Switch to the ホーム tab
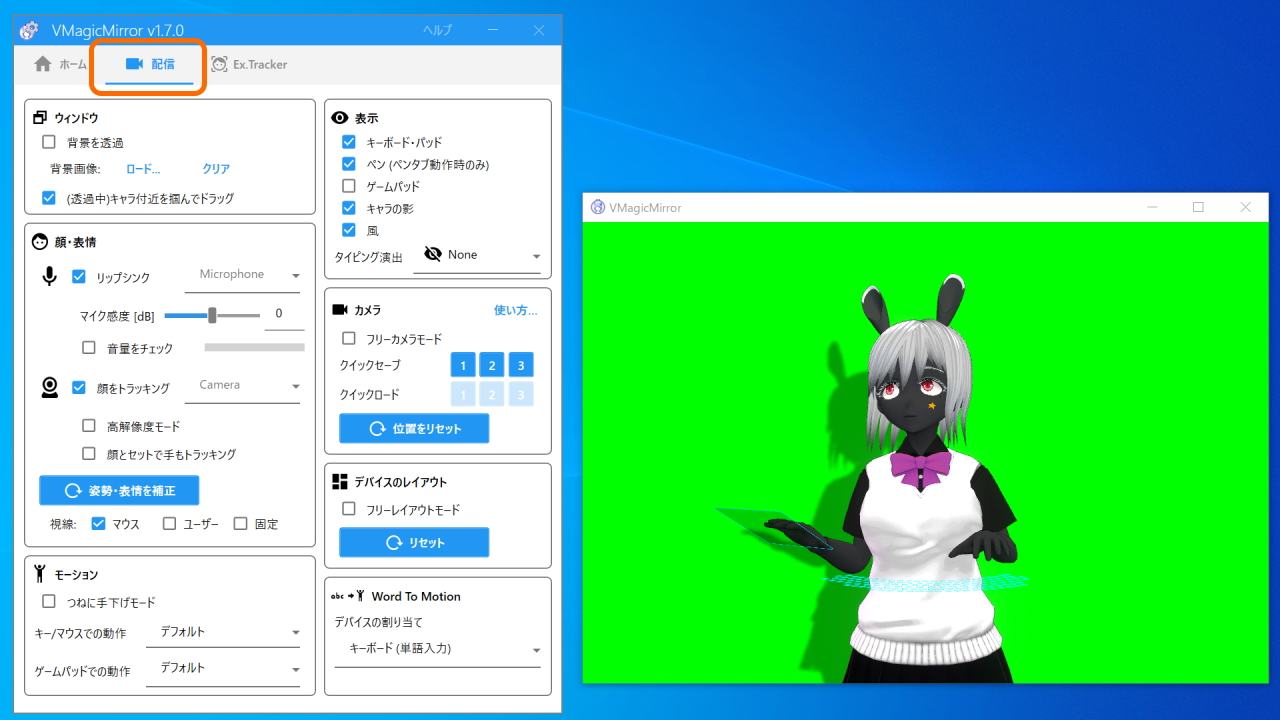Screen dimensions: 1280x720 coord(61,64)
